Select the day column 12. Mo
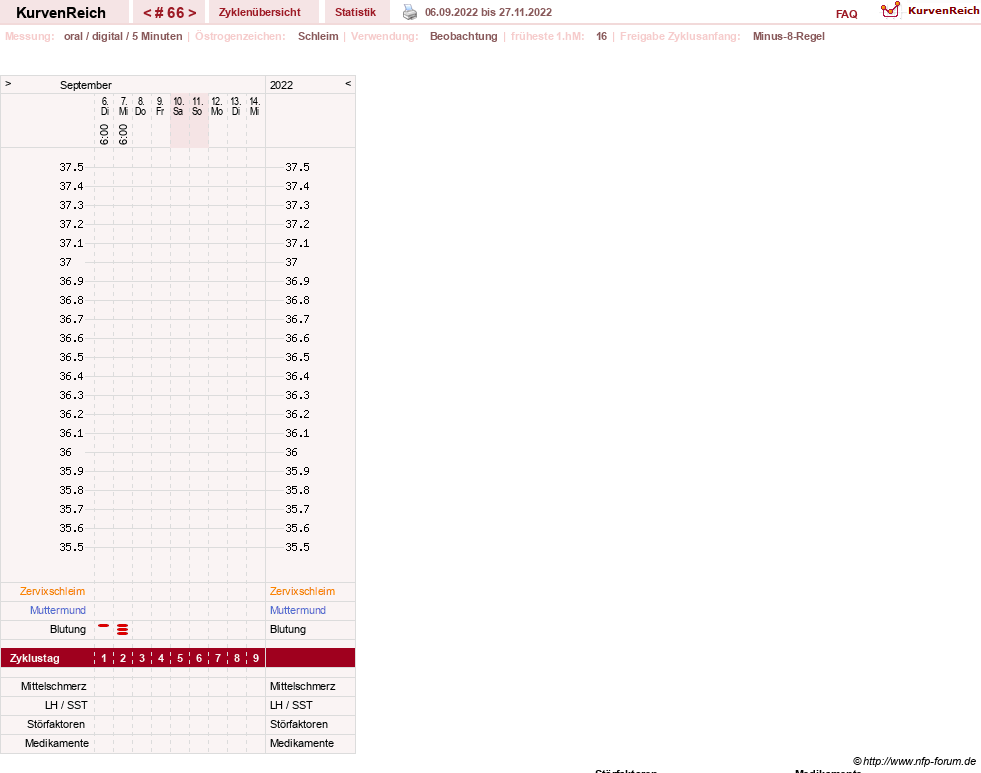This screenshot has width=981, height=773. click(x=216, y=106)
